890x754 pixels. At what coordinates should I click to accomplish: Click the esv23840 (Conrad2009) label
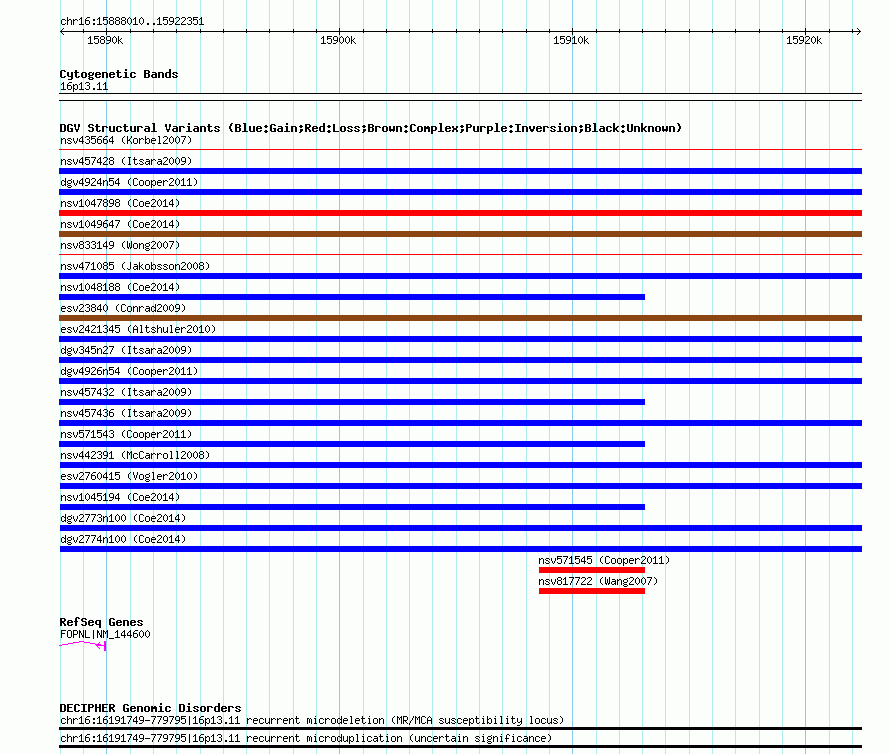coord(123,308)
